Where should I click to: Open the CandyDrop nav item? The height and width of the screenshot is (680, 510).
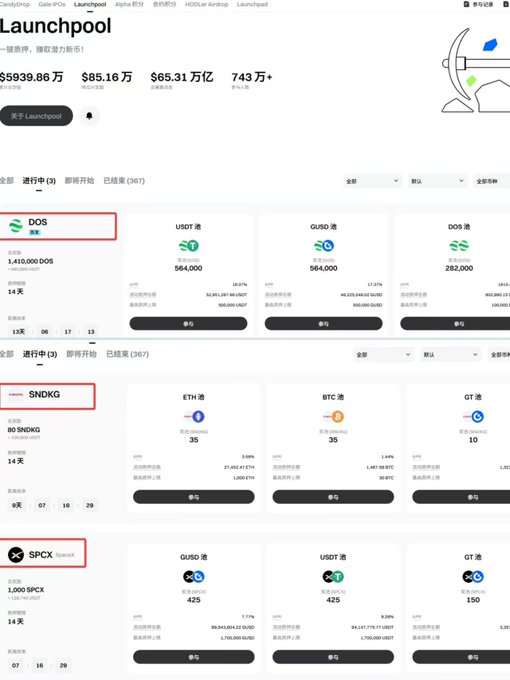click(x=15, y=4)
